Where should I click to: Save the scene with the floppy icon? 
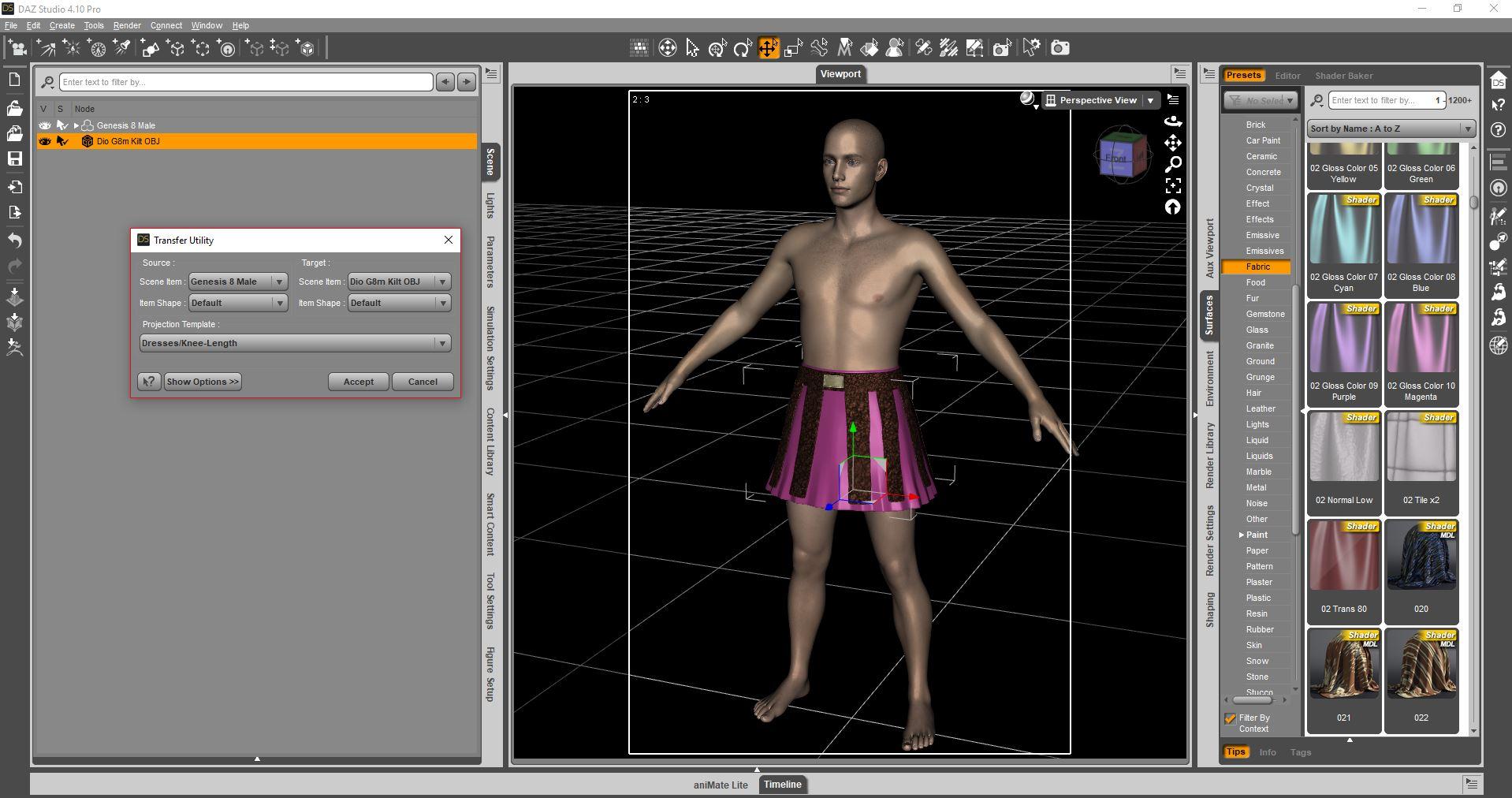click(x=14, y=158)
